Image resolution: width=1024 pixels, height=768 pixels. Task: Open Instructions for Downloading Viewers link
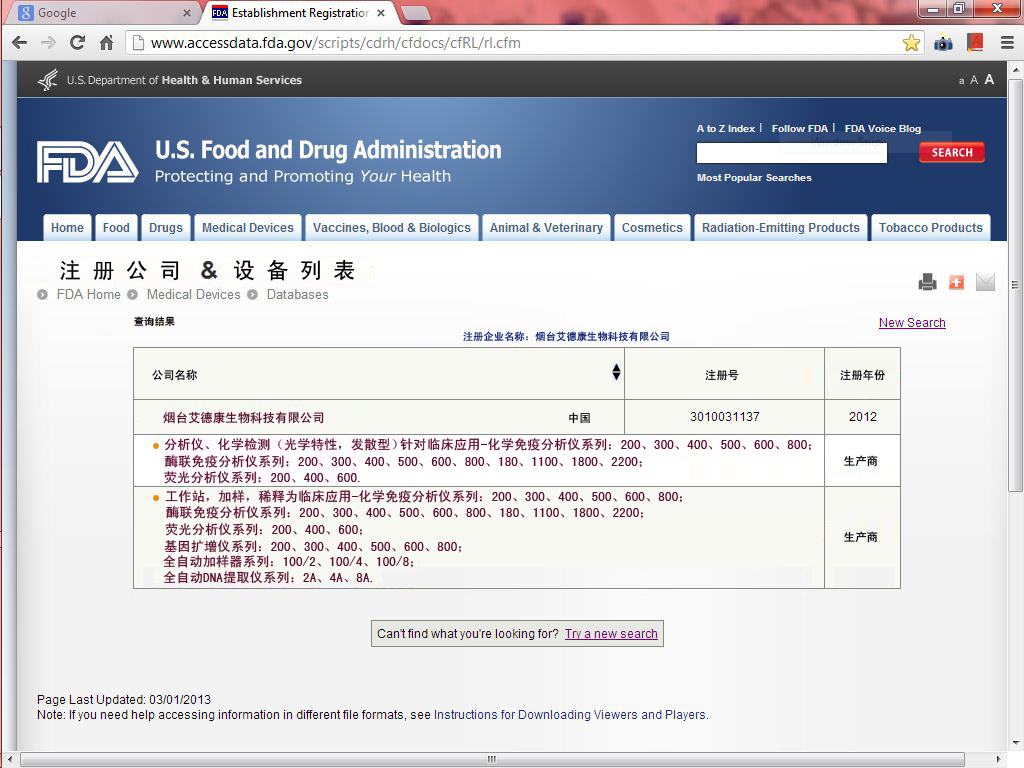(570, 715)
